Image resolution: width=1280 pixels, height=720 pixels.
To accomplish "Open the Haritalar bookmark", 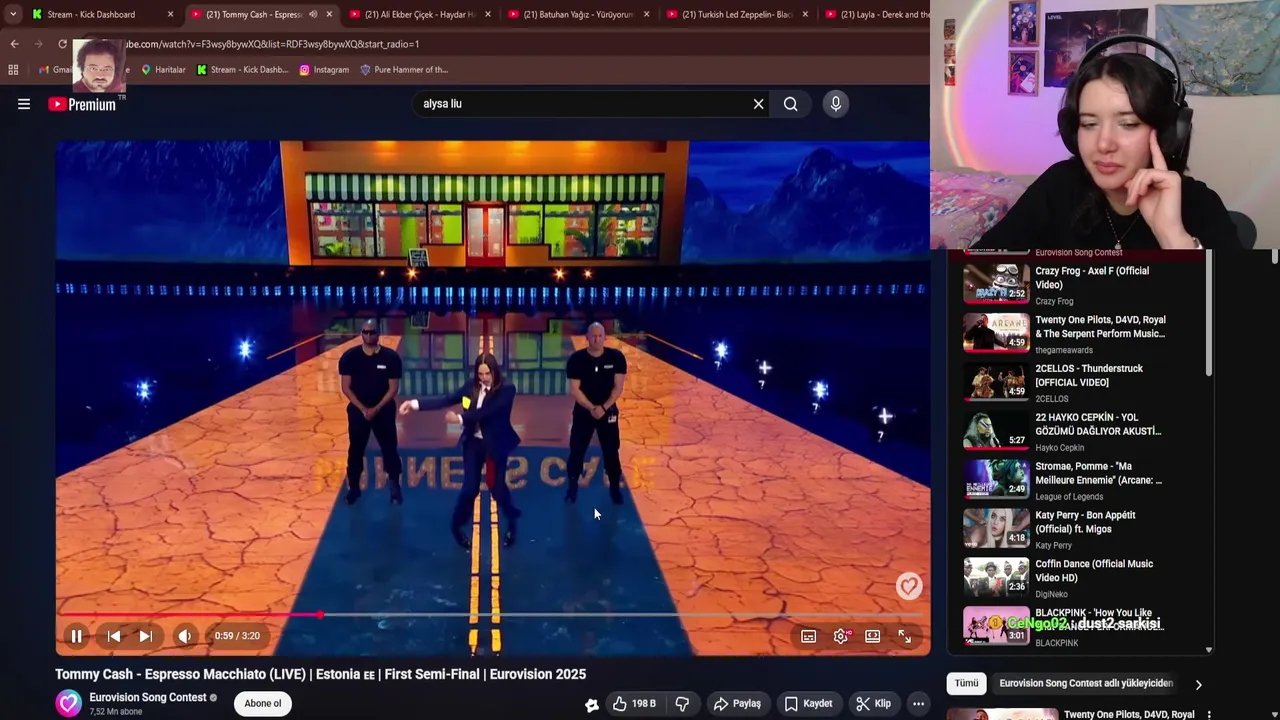I will point(163,70).
